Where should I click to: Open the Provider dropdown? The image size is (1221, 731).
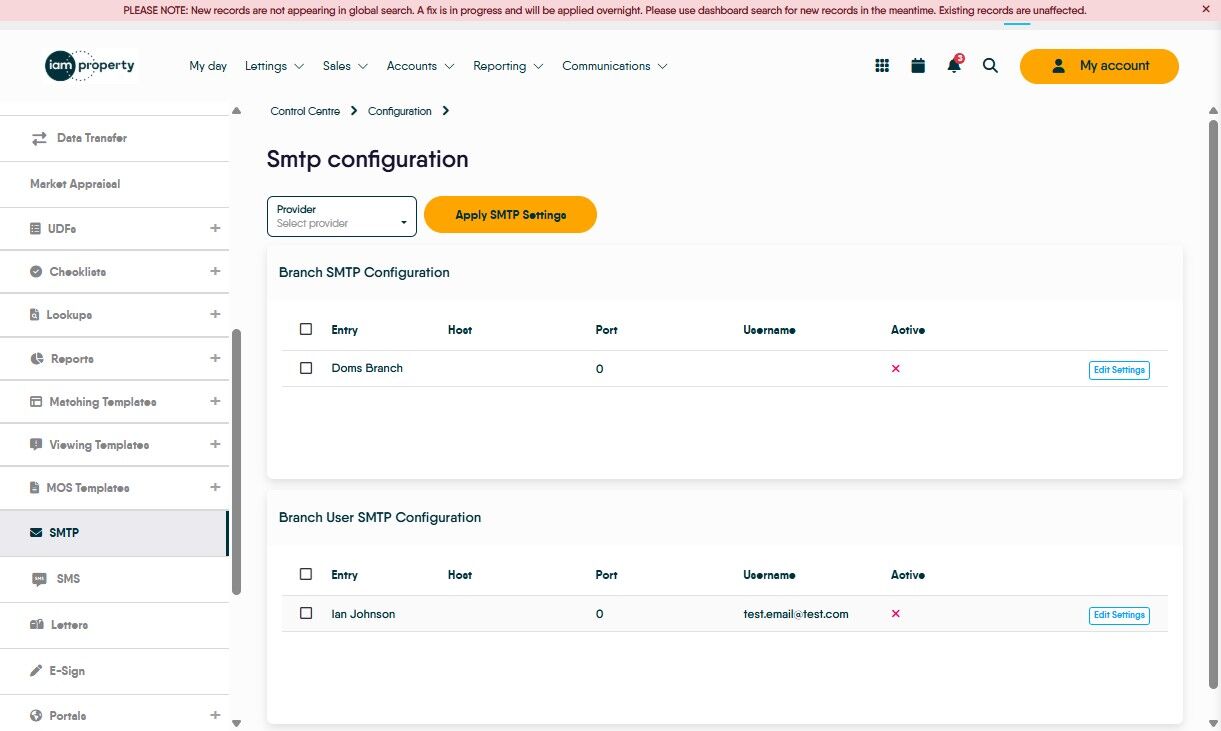342,216
